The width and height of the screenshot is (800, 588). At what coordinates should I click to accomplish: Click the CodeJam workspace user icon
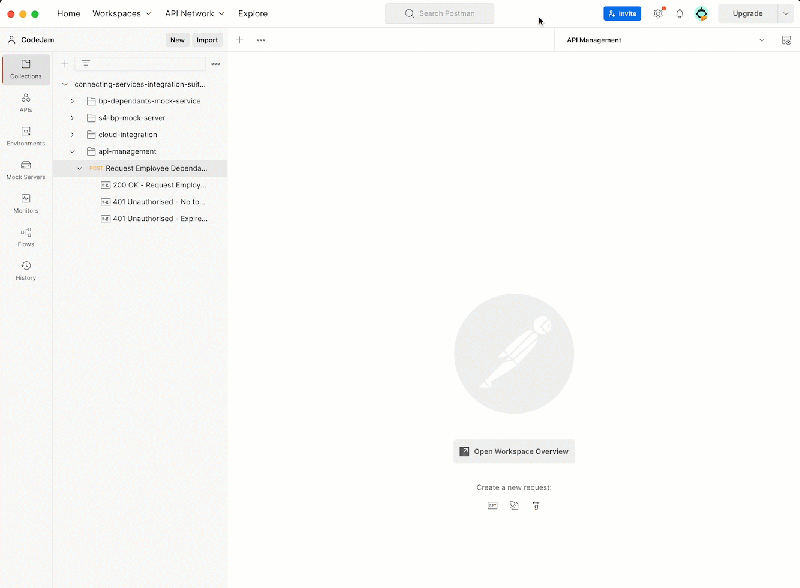(x=11, y=40)
